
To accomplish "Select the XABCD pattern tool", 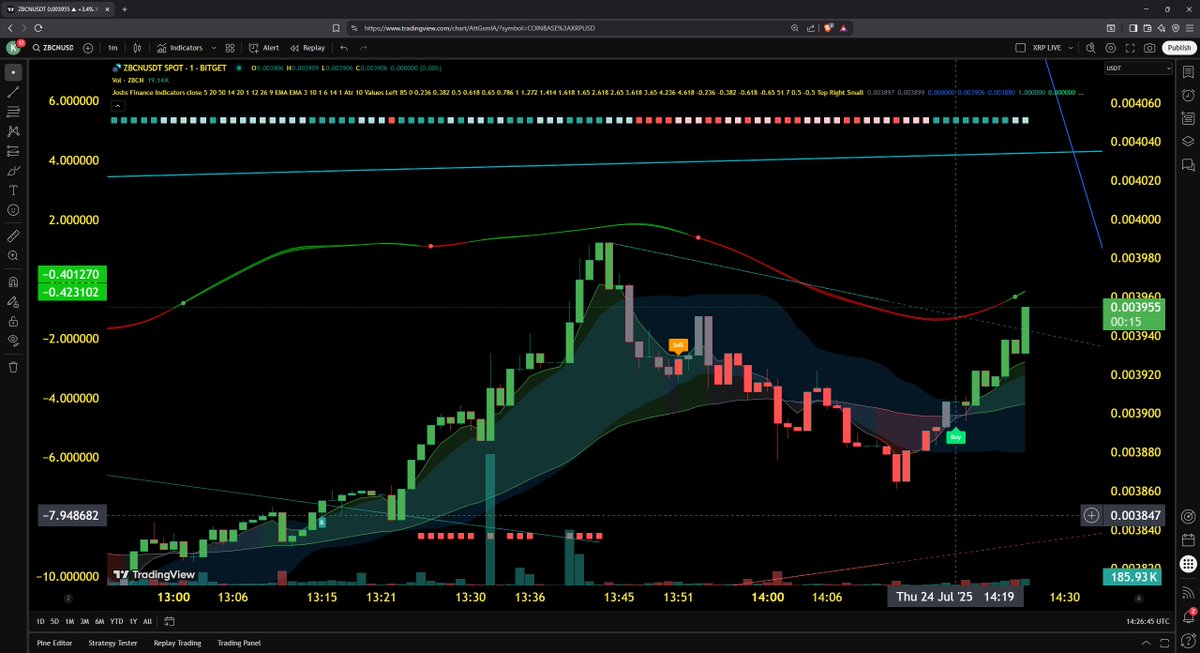I will click(13, 131).
